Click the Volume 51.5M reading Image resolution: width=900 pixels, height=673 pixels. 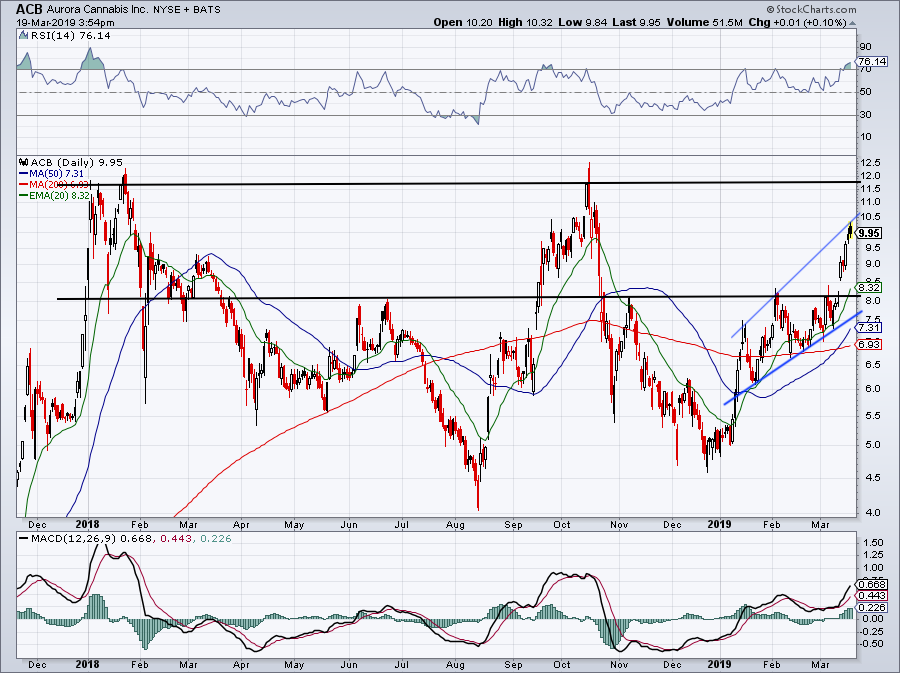(705, 22)
